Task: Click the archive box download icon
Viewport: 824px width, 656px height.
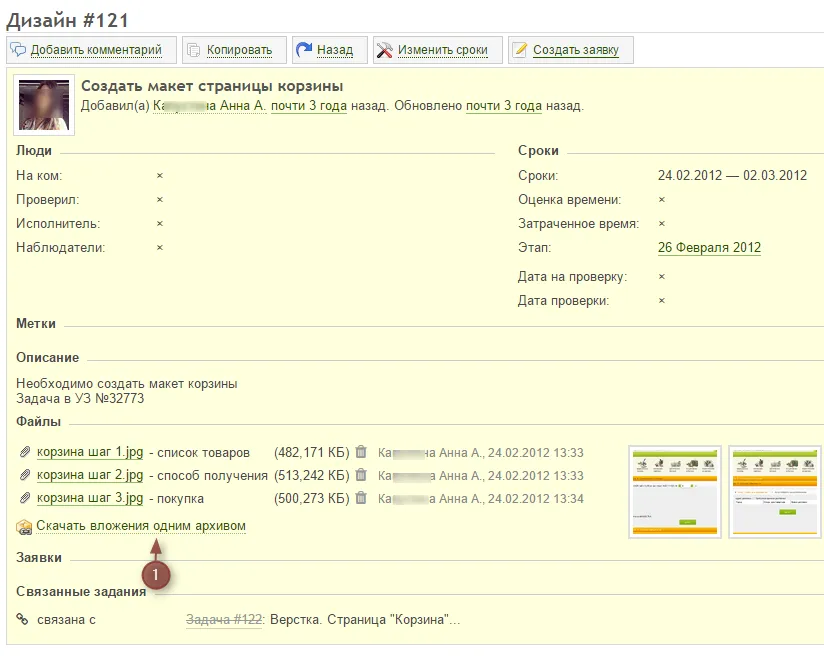Action: pos(24,527)
